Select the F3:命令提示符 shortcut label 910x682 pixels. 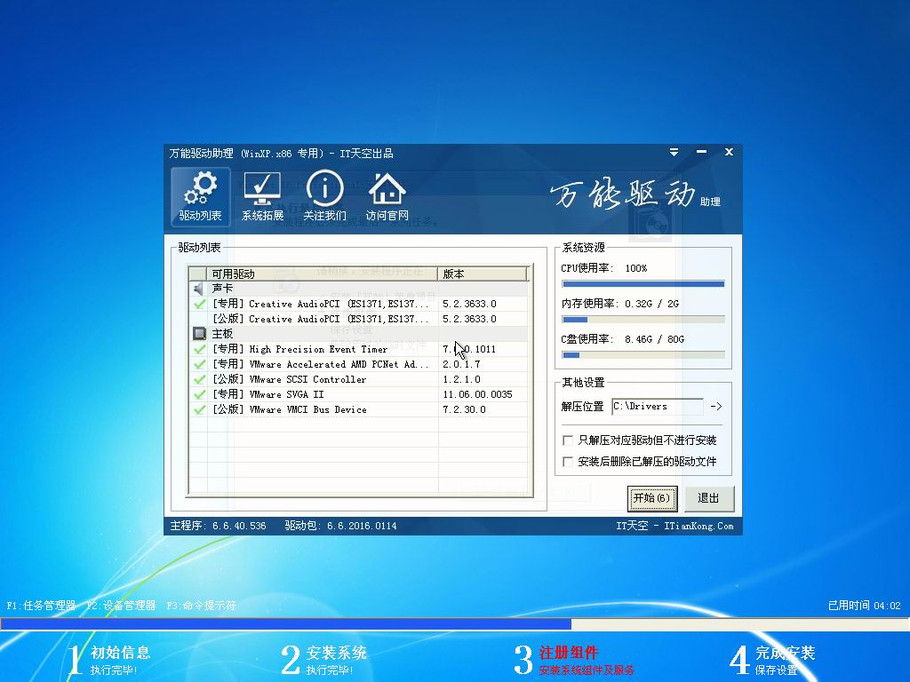[x=201, y=605]
